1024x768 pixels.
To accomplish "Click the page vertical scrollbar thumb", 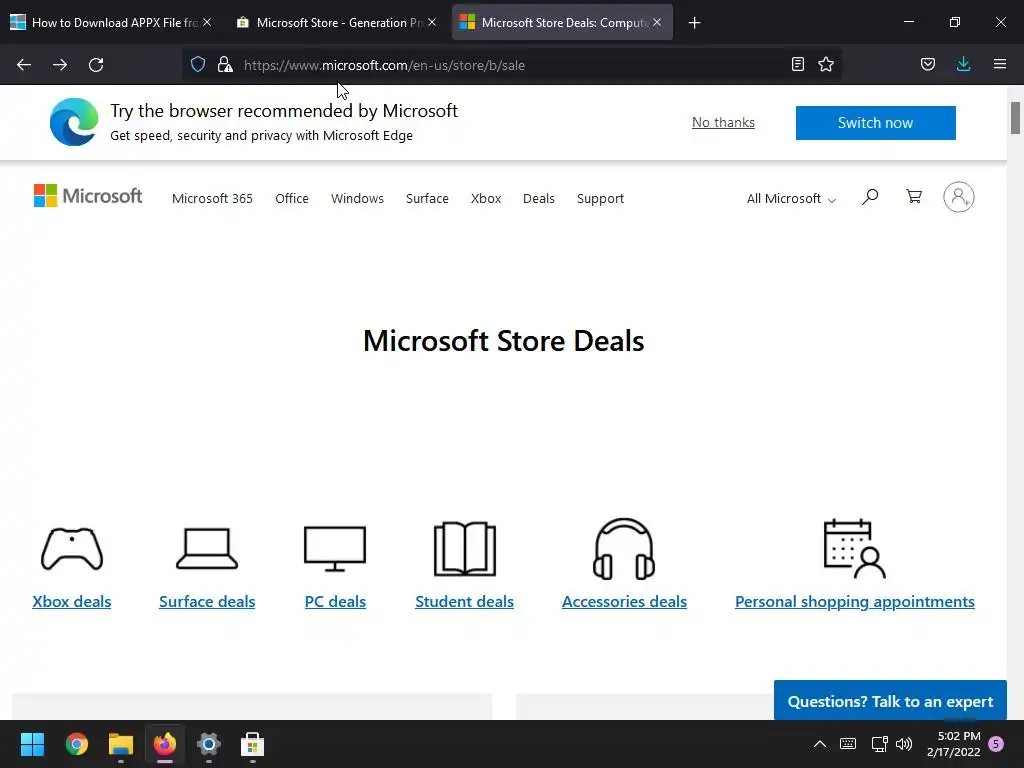I will (1015, 118).
